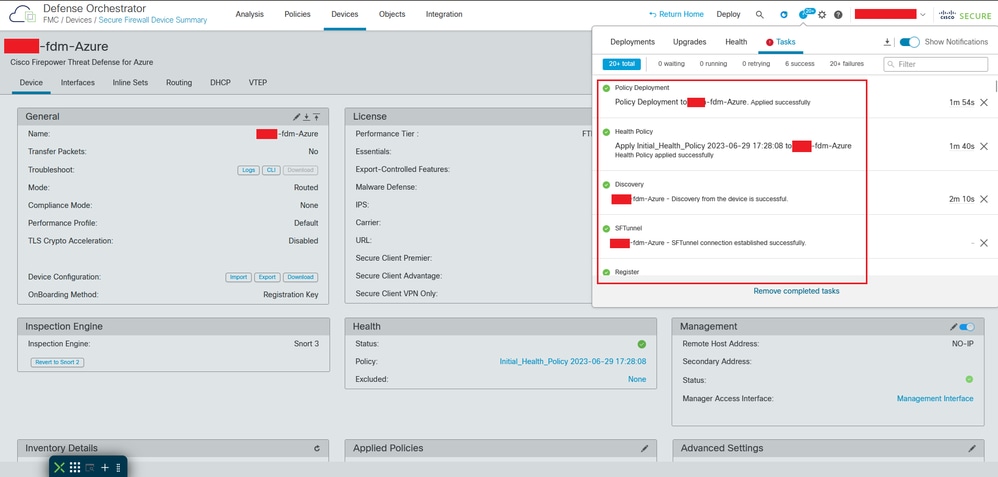Click the Defense Orchestrator cloud logo

click(x=23, y=13)
